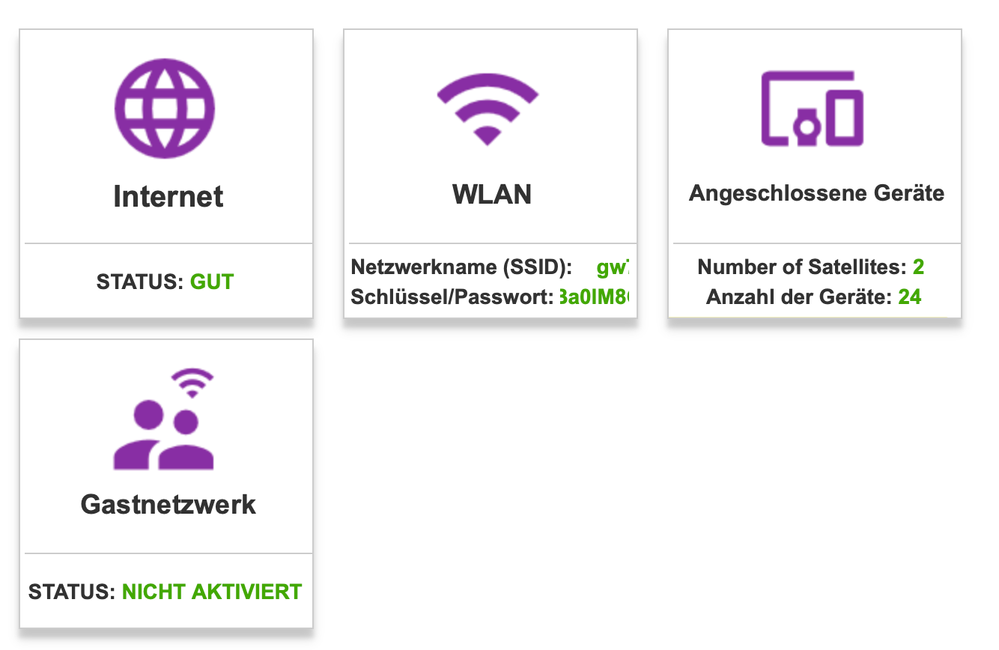Screen dimensions: 999x650
Task: Click the green GUT status value
Action: click(x=212, y=282)
